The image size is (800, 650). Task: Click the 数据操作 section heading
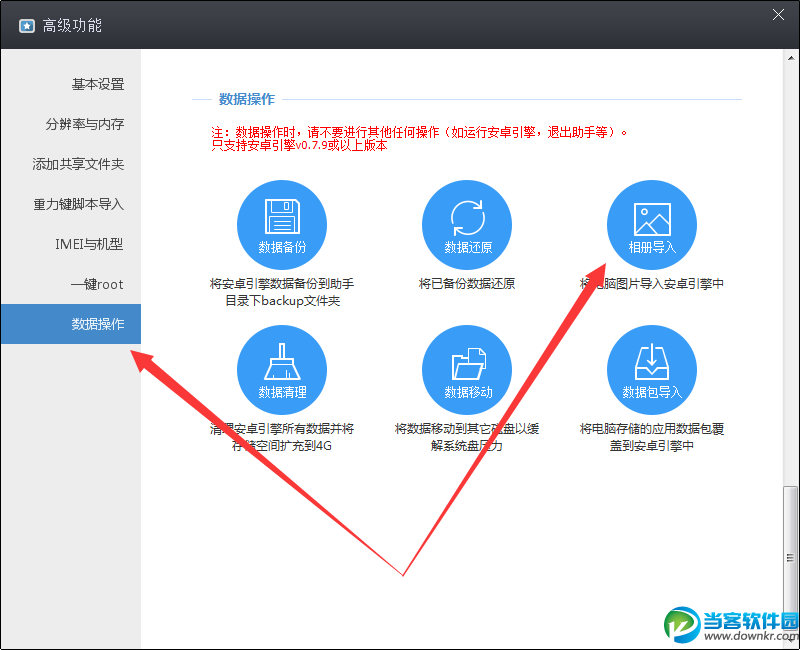[247, 99]
